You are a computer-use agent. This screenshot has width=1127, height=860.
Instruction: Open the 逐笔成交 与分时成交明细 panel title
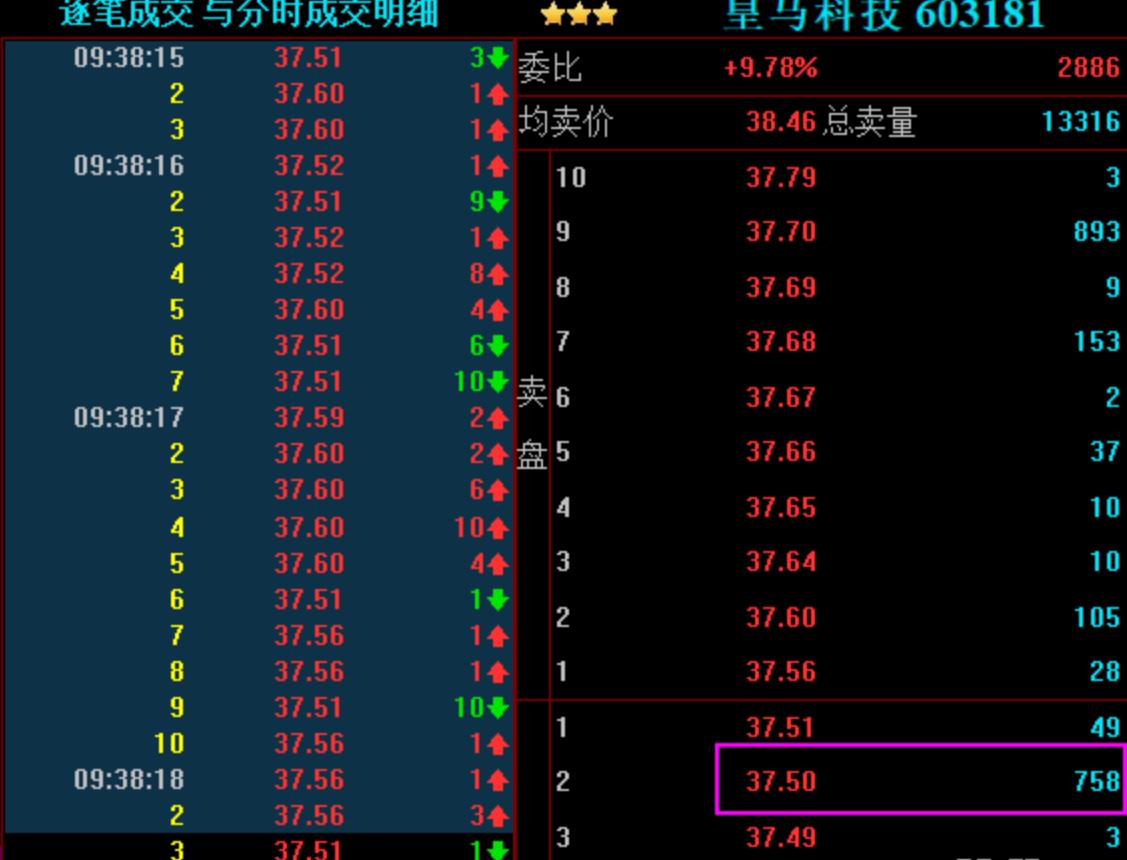tap(248, 14)
